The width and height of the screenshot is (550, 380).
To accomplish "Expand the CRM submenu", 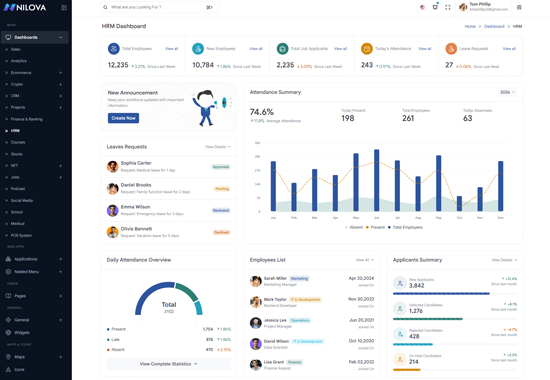I will pyautogui.click(x=60, y=96).
